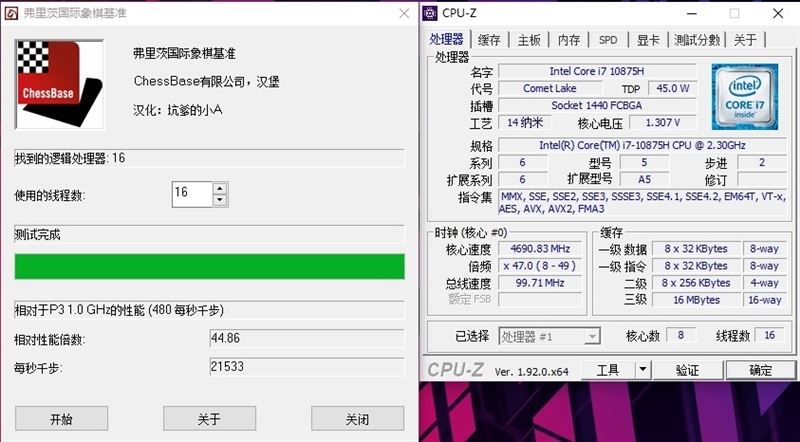Click the thread count field showing 16
The width and height of the screenshot is (800, 442).
coord(192,194)
